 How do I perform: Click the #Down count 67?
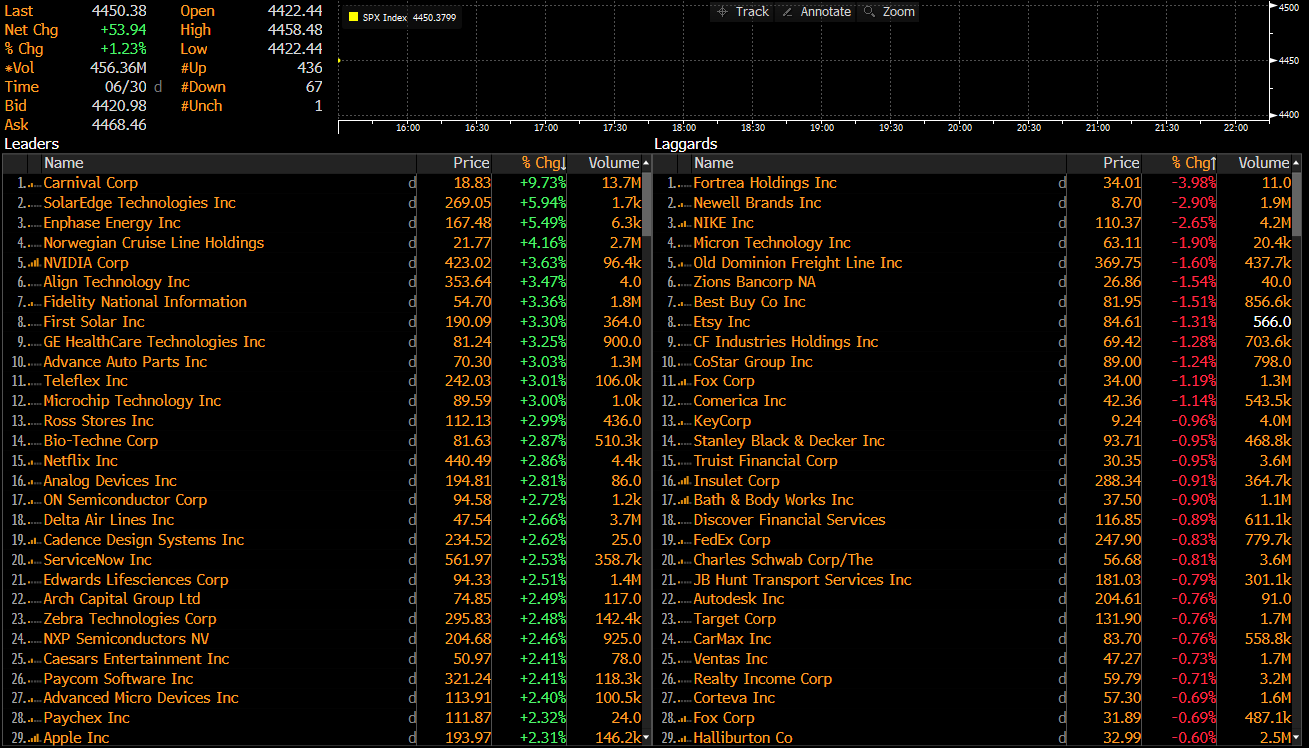tap(314, 87)
